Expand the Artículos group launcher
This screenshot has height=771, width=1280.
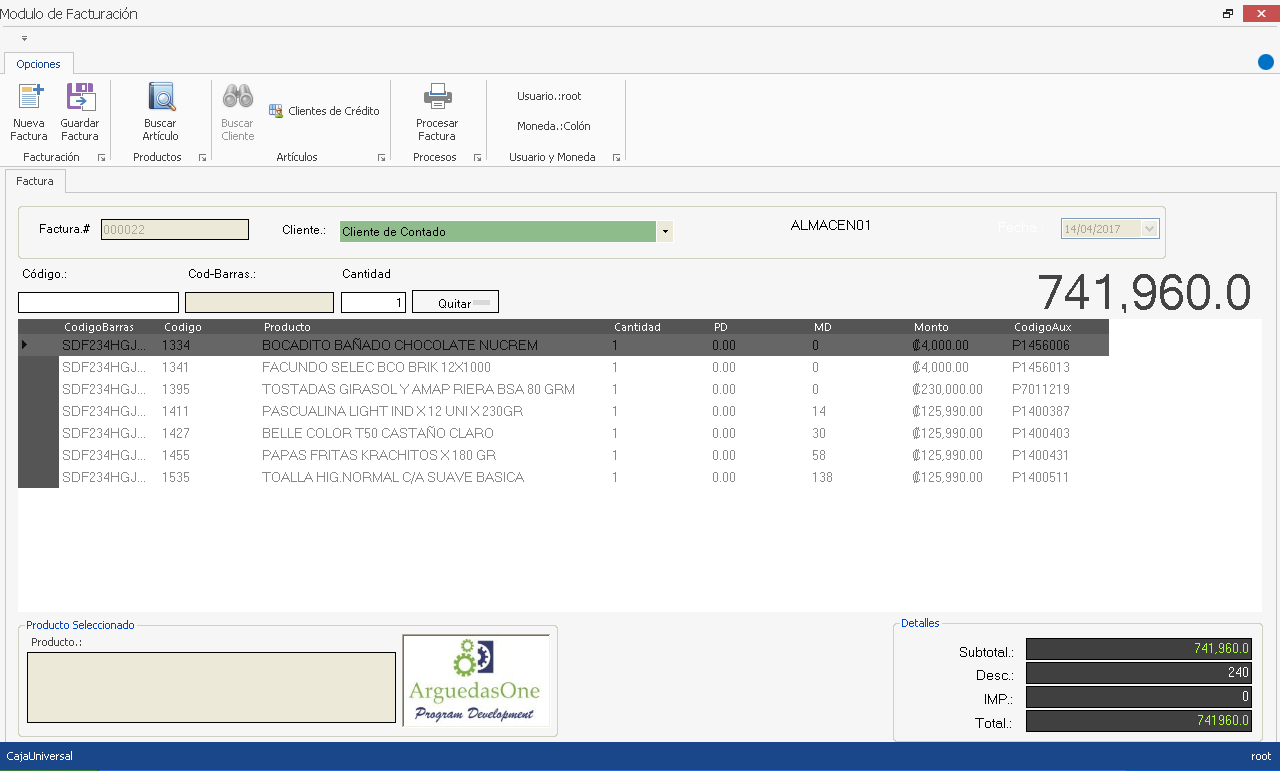coord(381,158)
